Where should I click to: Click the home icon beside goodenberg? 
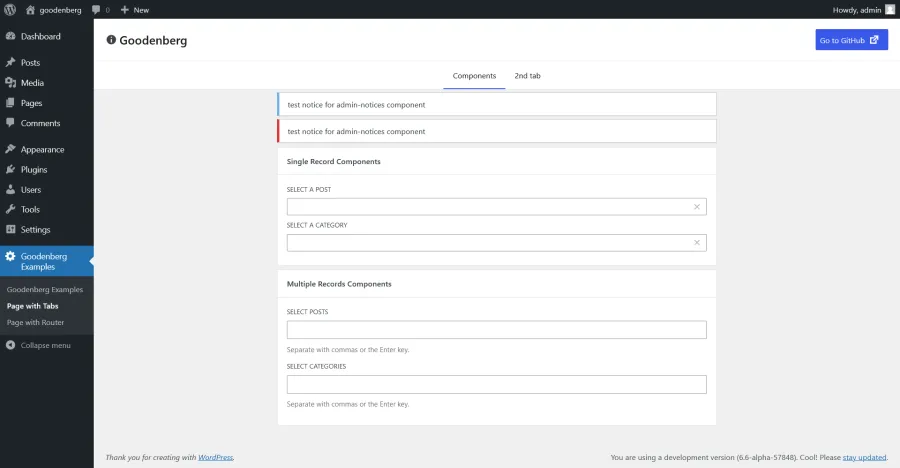(30, 10)
